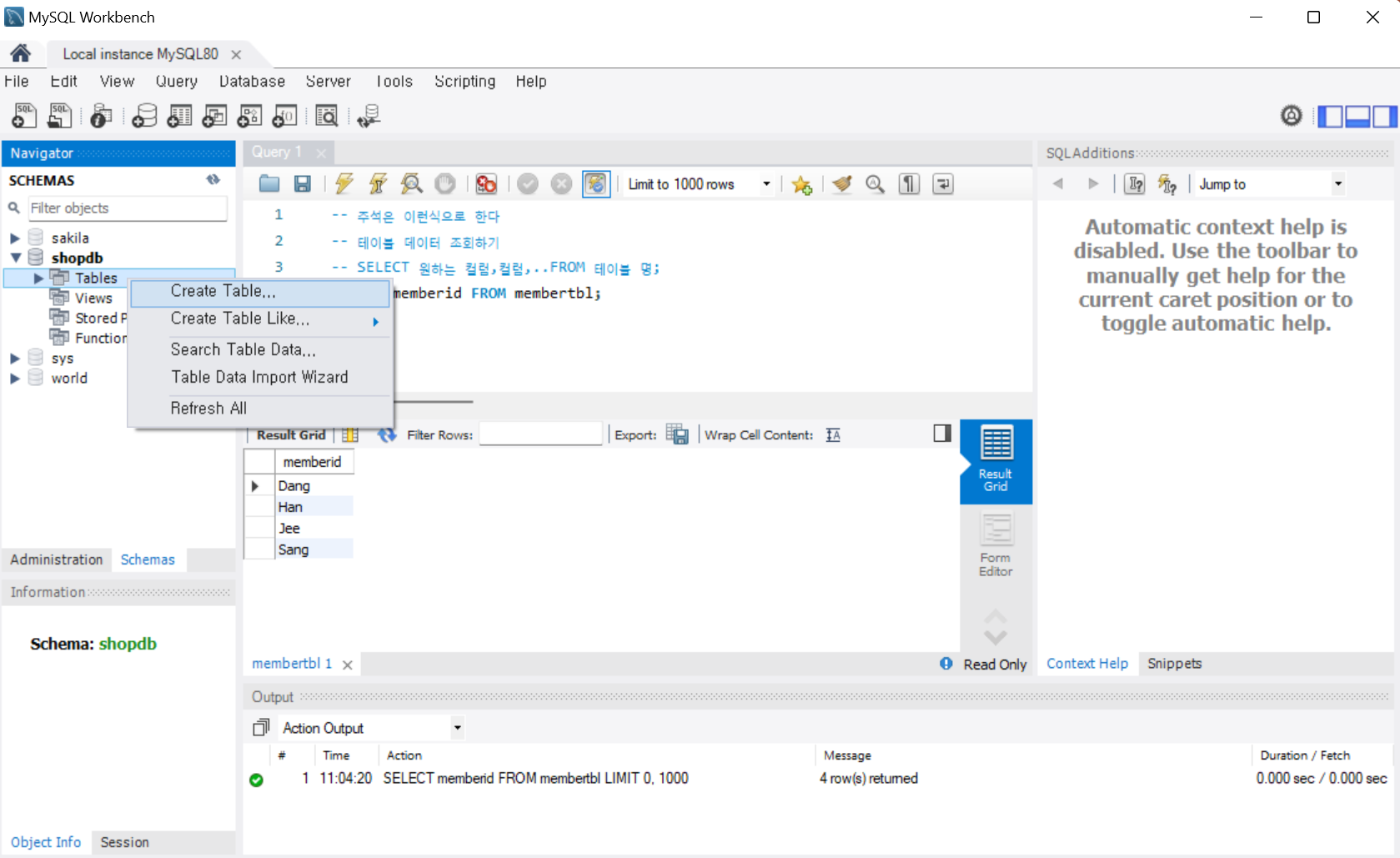Open SQL script file icon in main toolbar
The width and height of the screenshot is (1400, 858).
pyautogui.click(x=59, y=115)
